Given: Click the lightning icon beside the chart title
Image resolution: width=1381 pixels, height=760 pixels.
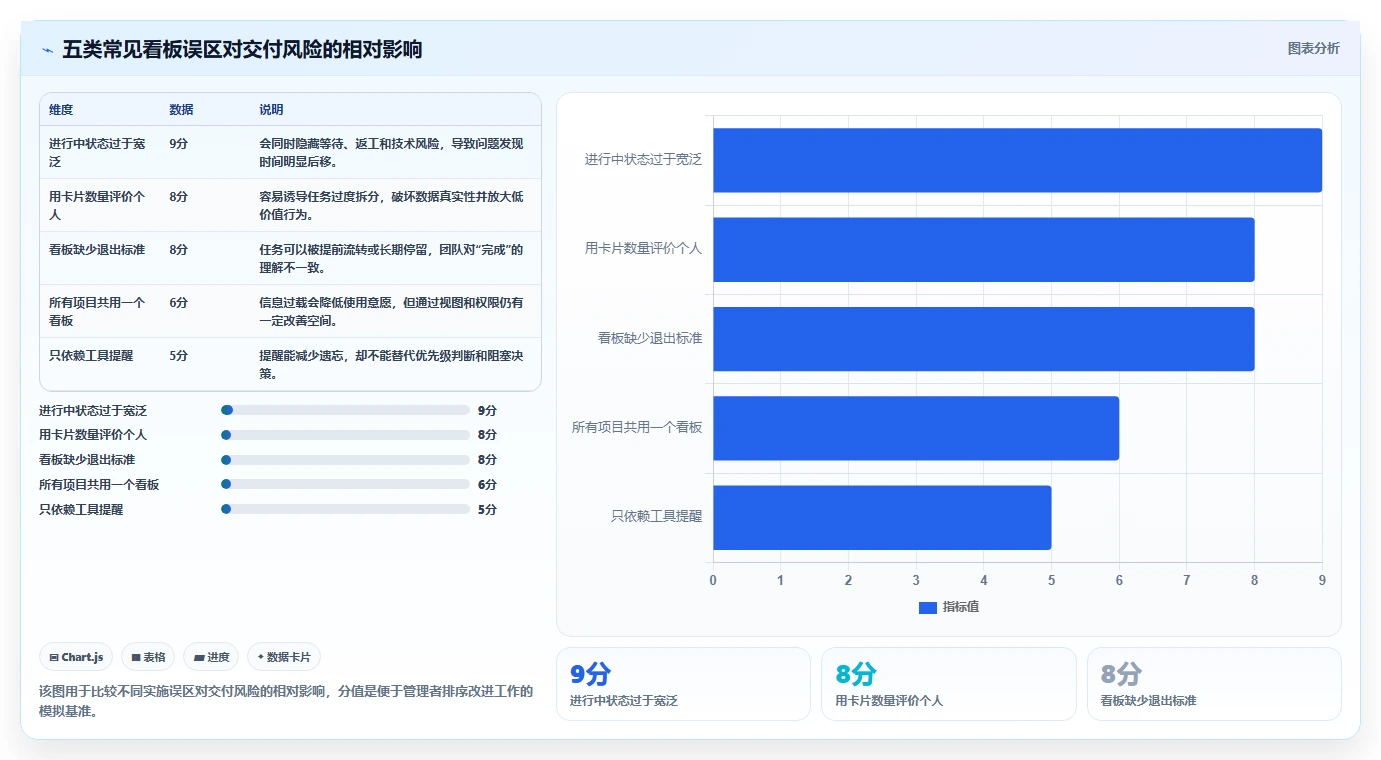Looking at the screenshot, I should 47,49.
